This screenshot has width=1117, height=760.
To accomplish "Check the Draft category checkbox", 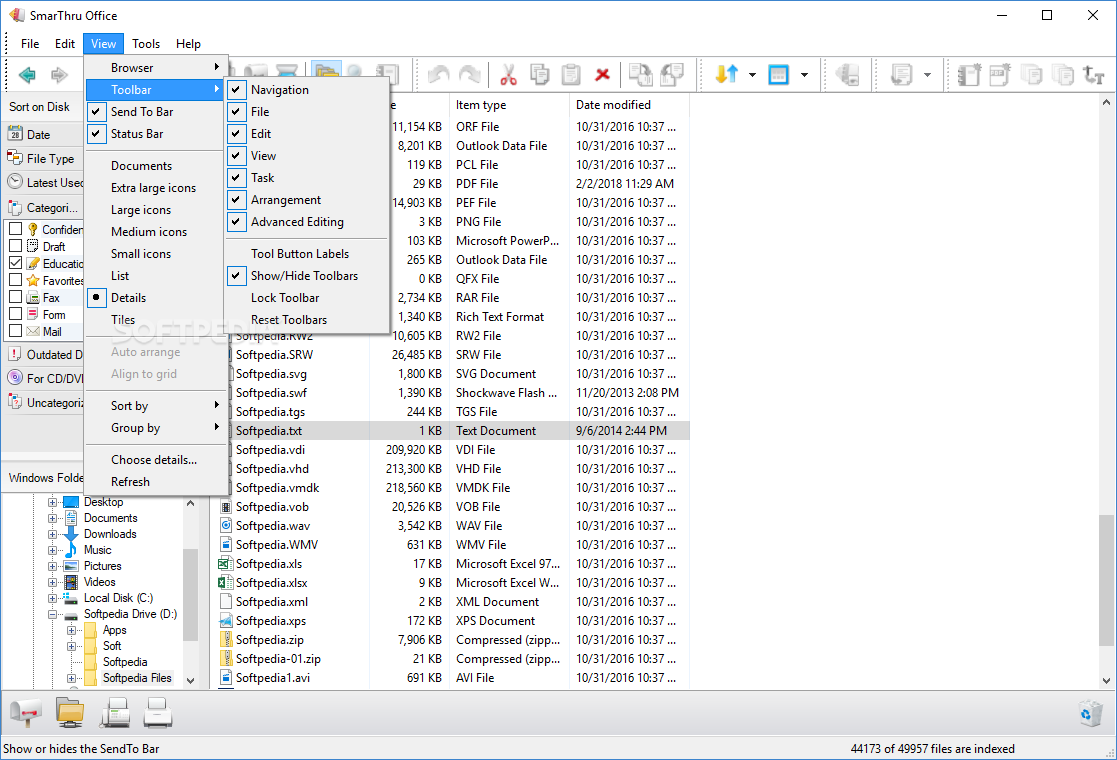I will click(15, 246).
